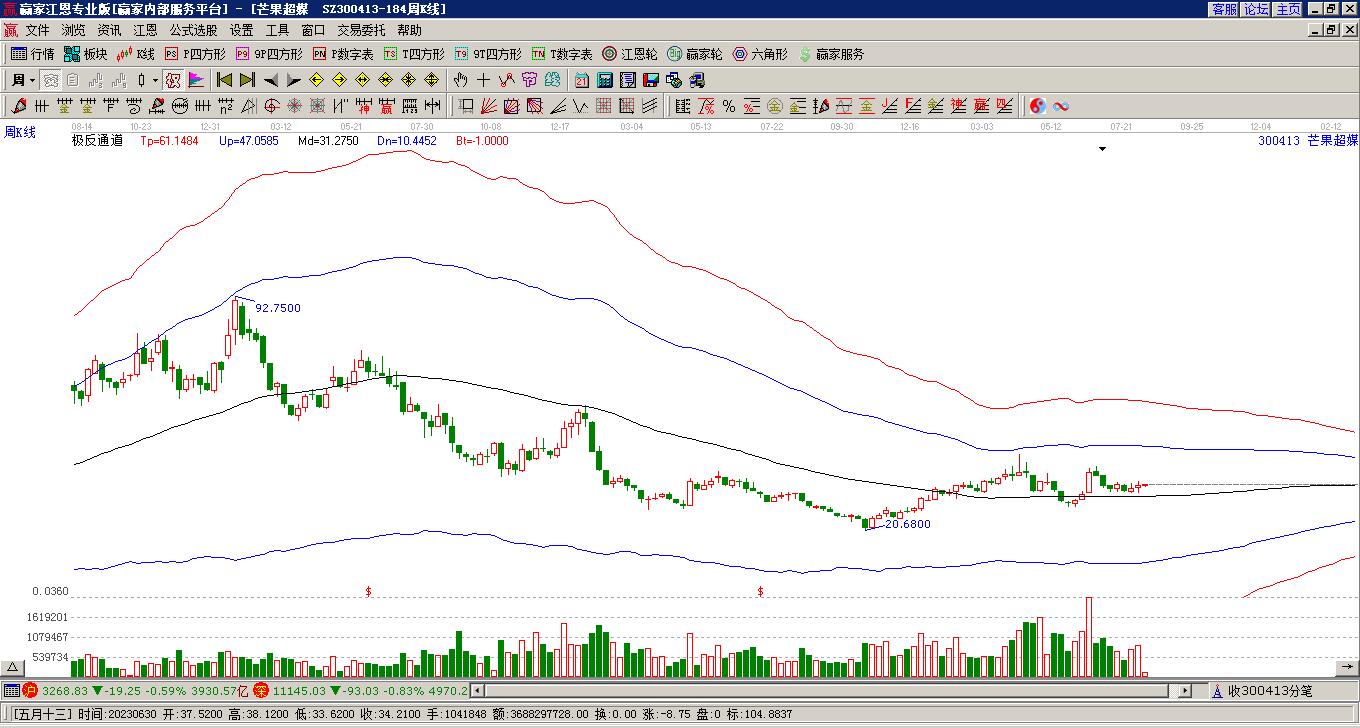The width and height of the screenshot is (1360, 728).
Task: Open the 浏览 menu
Action: click(73, 31)
